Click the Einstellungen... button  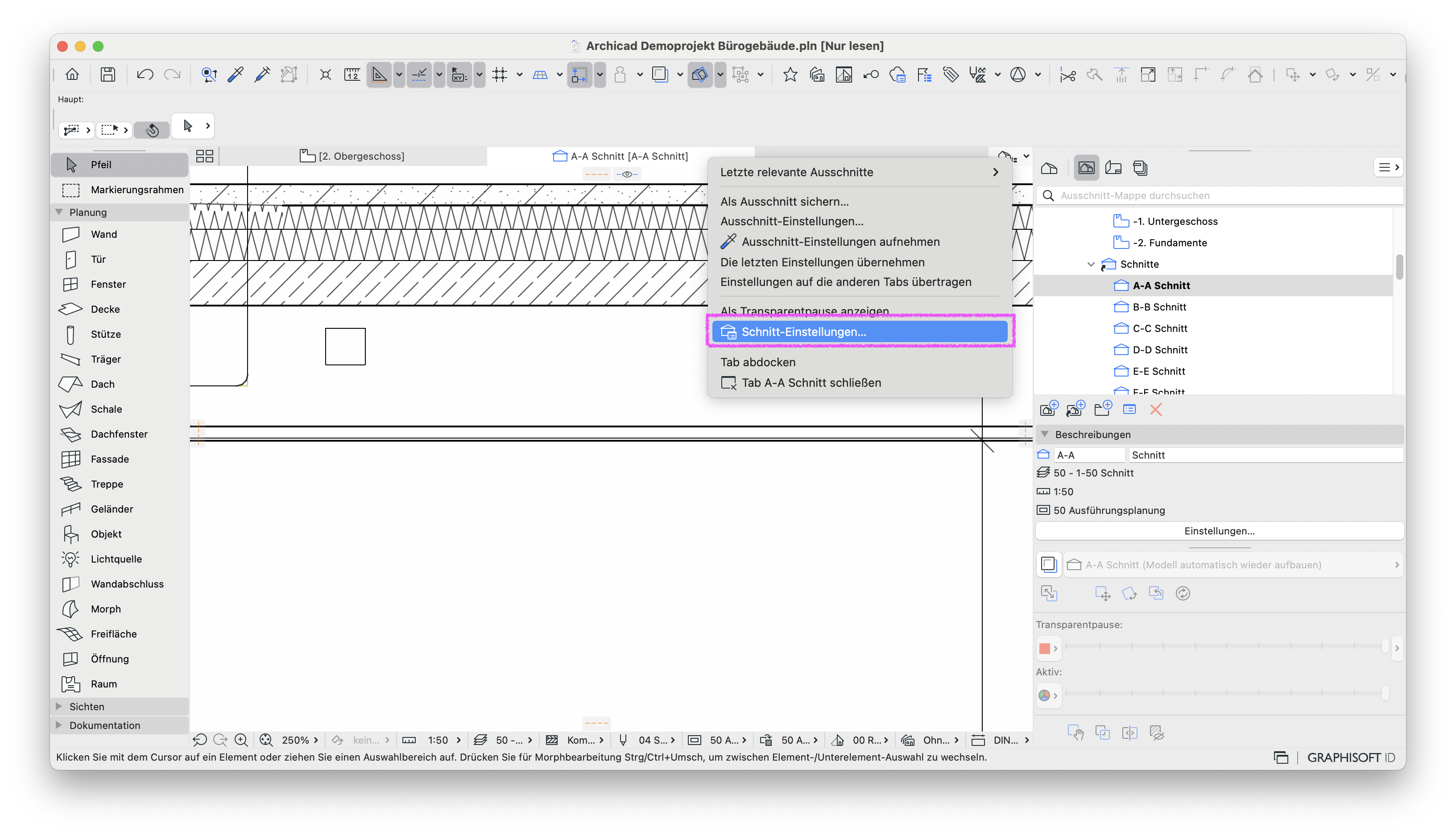point(1220,531)
